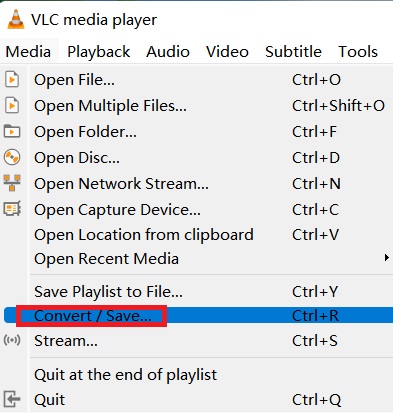The height and width of the screenshot is (413, 393).
Task: Click the VLC cone icon in title bar
Action: tap(16, 20)
